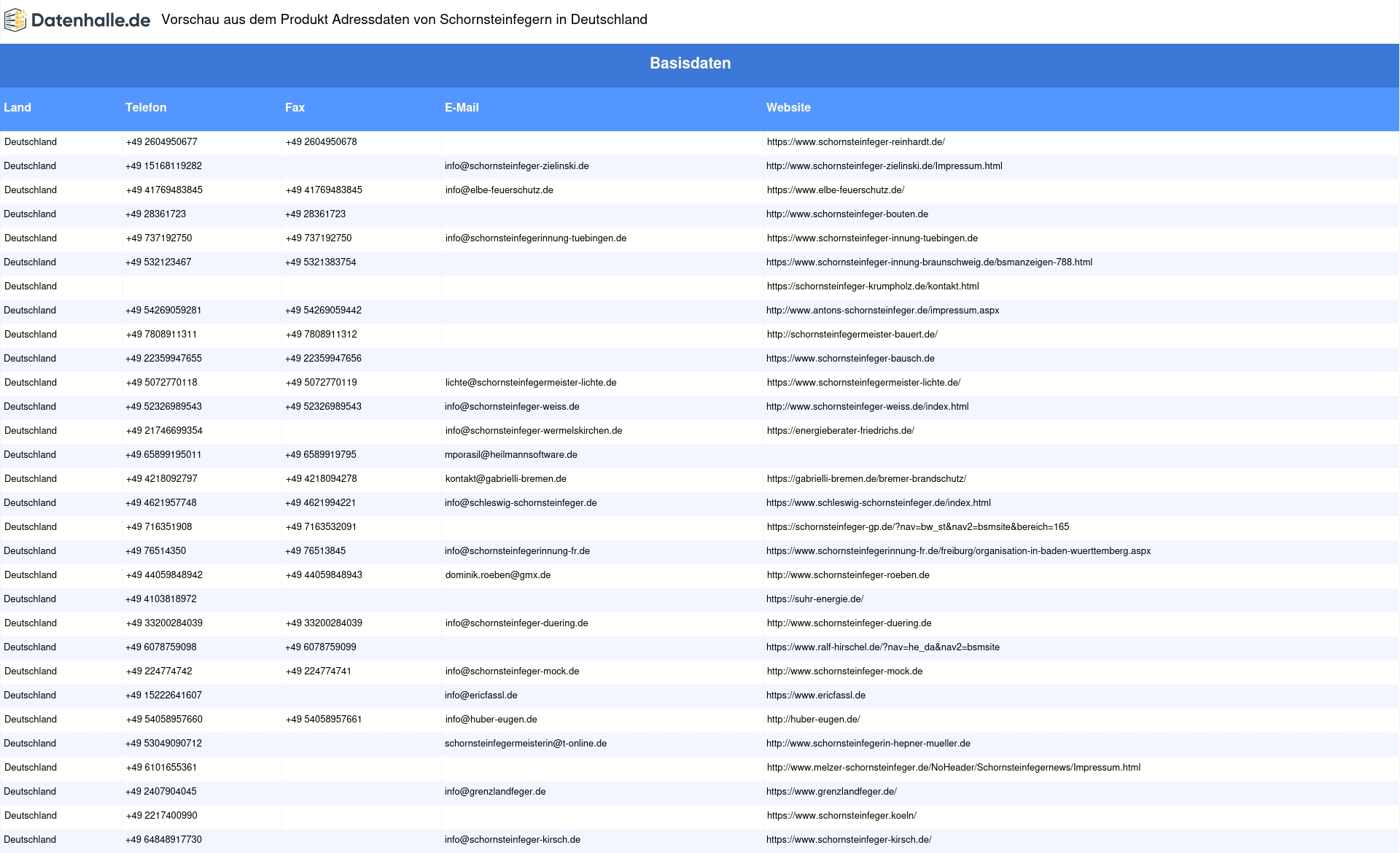Open the suhr-energie.de website link
The image size is (1400, 853).
814,599
